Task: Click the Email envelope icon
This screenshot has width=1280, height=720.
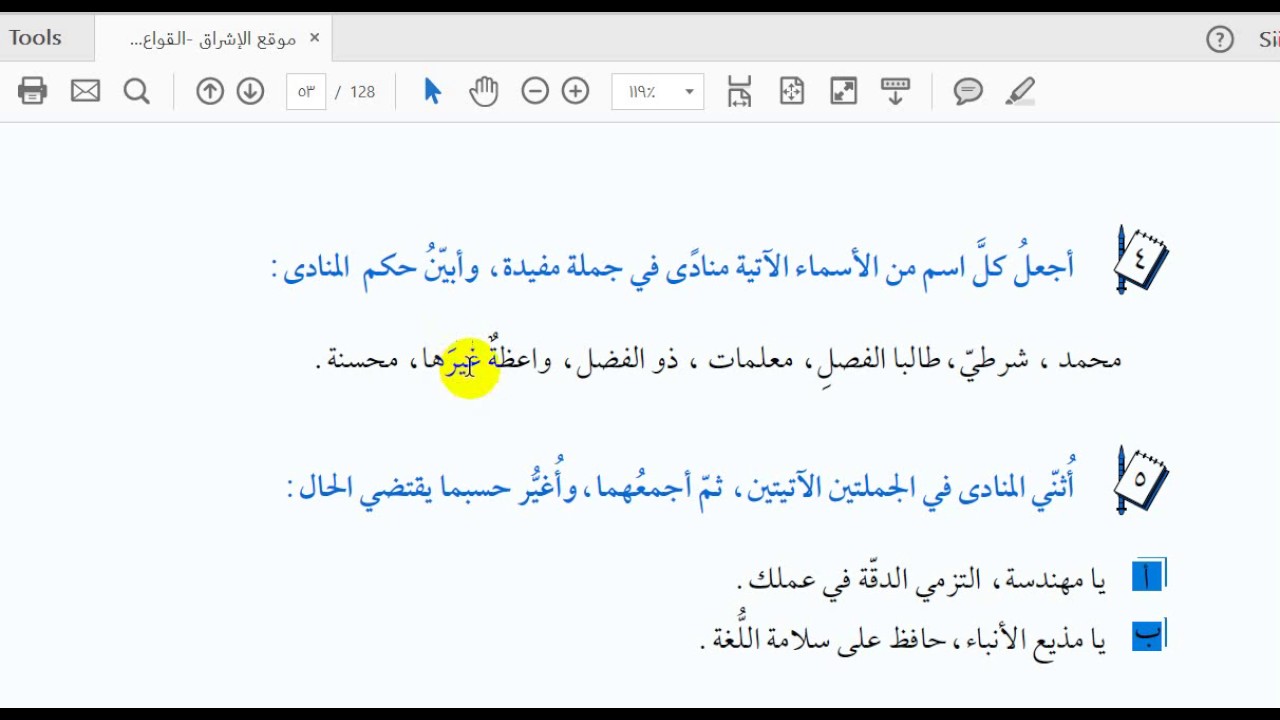Action: 85,91
